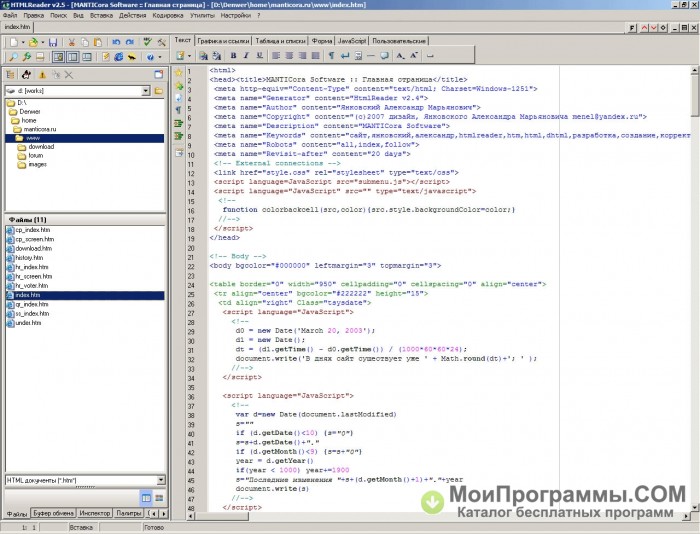
Task: Click the Cut scissors icon
Action: 71,42
